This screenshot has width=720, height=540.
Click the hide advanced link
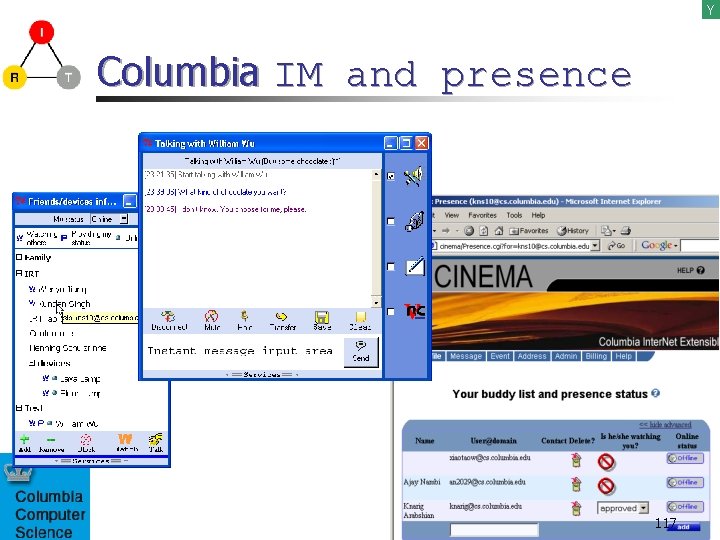[665, 424]
